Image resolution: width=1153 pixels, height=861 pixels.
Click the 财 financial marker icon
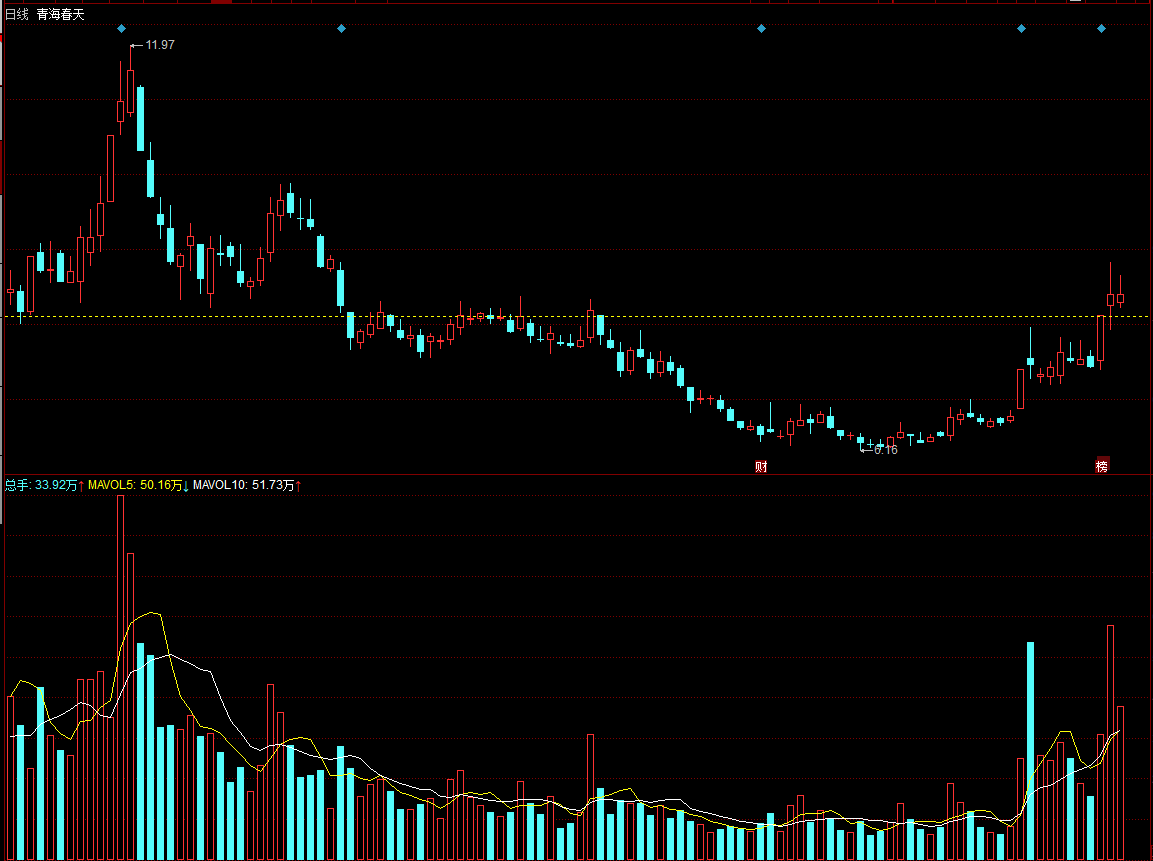tap(761, 466)
